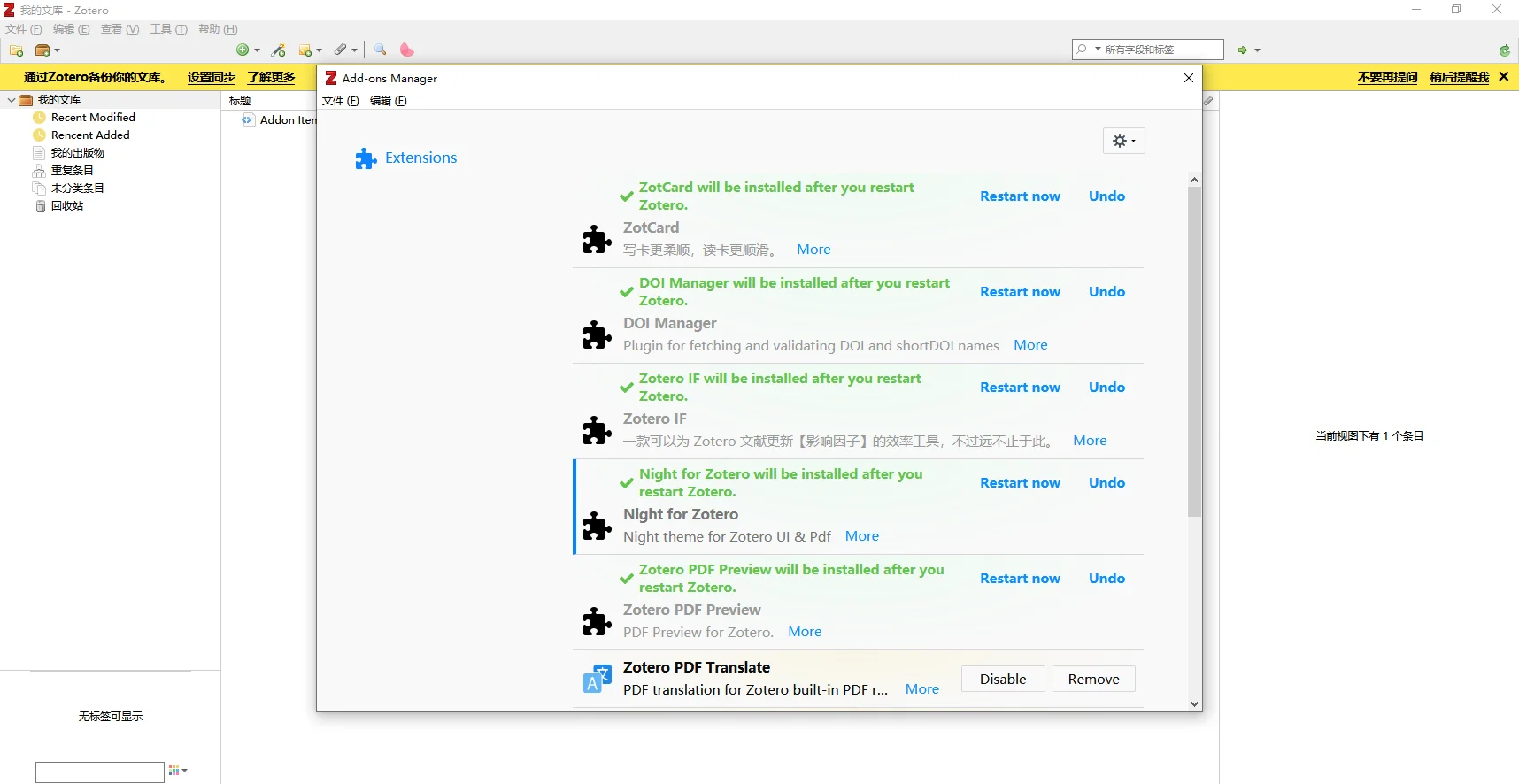Click the magnifier advanced search icon
The width and height of the screenshot is (1519, 784).
coord(381,50)
